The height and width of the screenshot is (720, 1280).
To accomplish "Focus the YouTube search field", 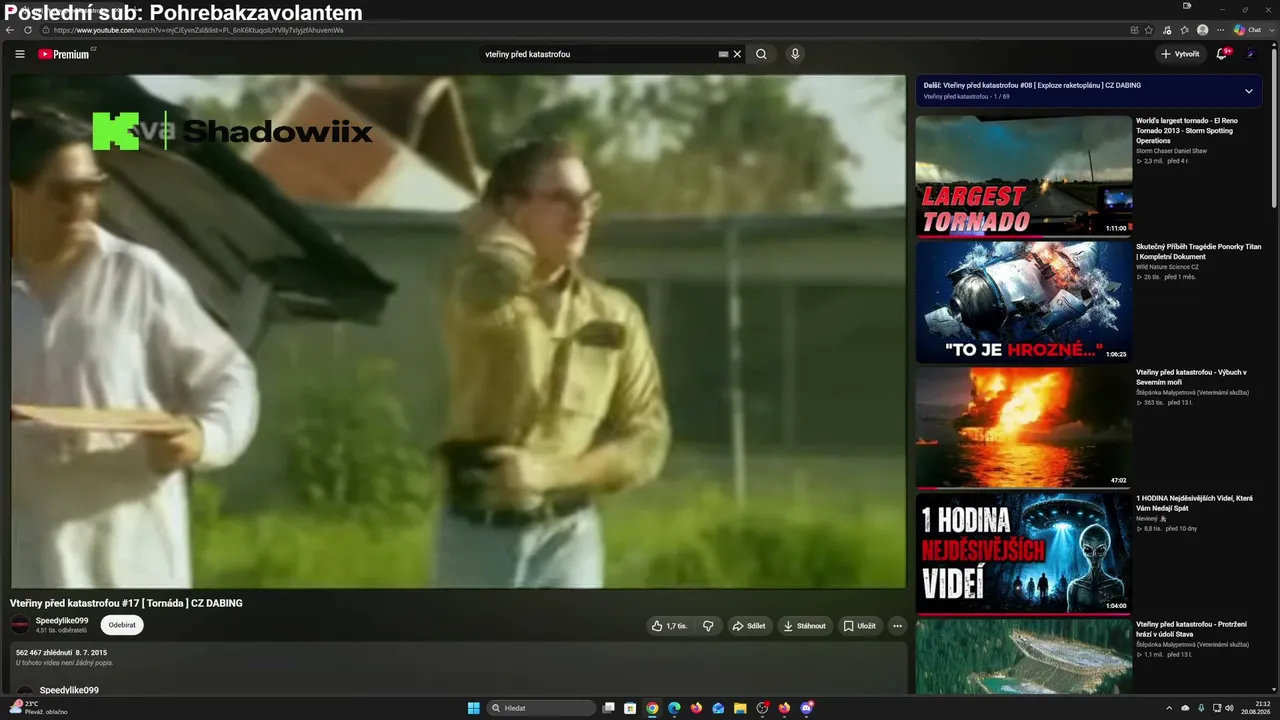I will (598, 54).
